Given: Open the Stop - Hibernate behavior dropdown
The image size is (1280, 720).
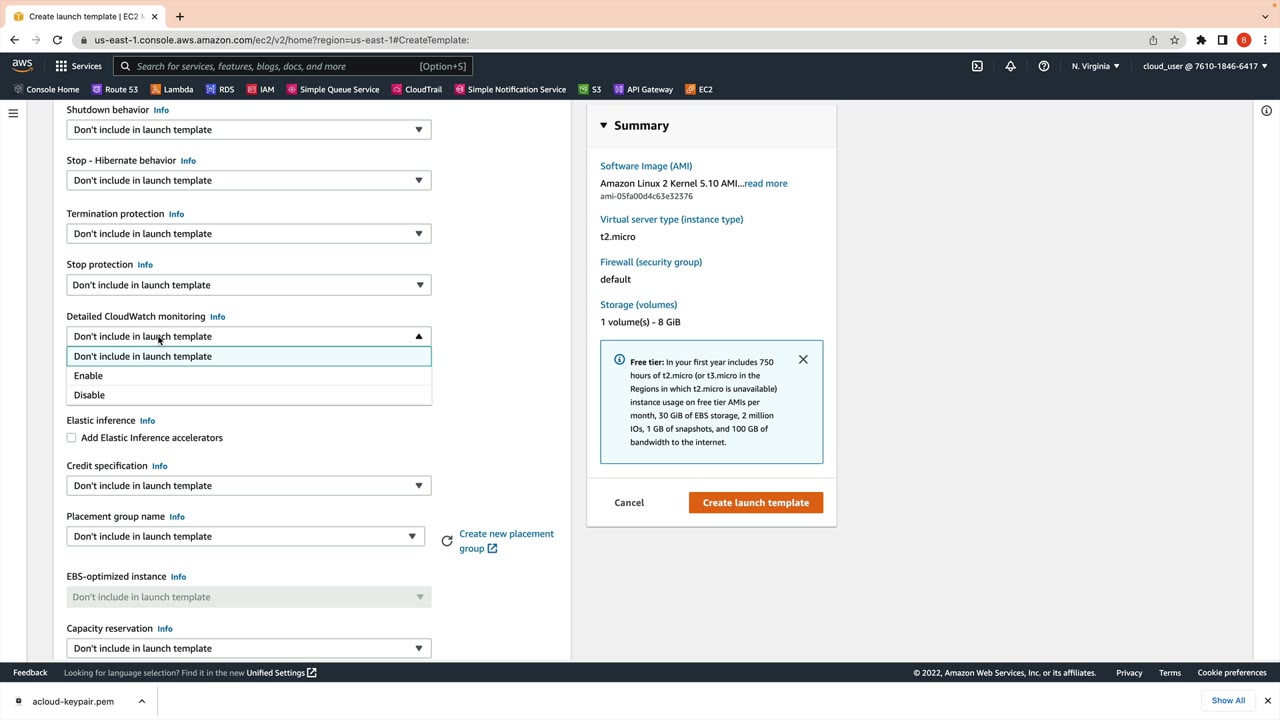Looking at the screenshot, I should click(x=249, y=181).
